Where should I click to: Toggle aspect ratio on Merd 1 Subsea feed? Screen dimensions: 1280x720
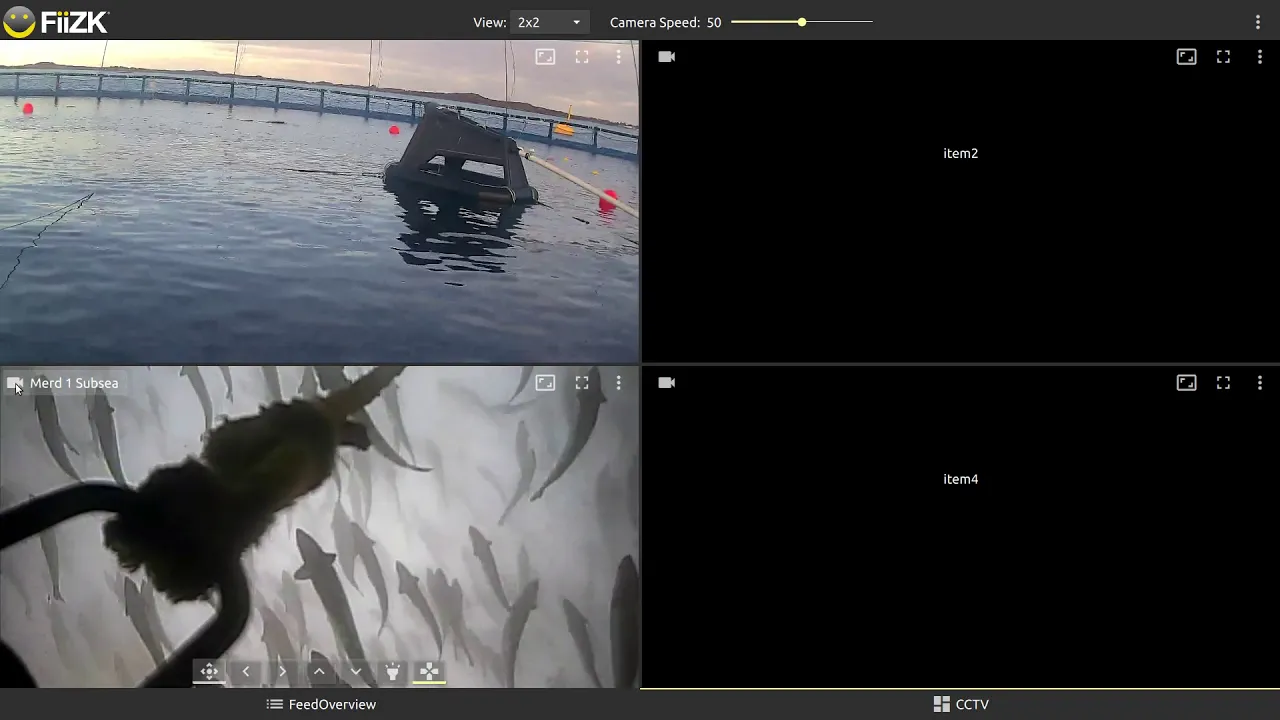pyautogui.click(x=545, y=383)
